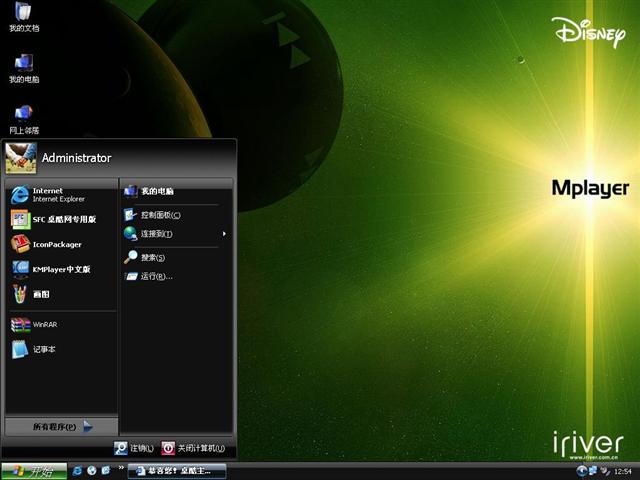Open 我的电脑 in Start menu right pane
This screenshot has height=480, width=640.
coord(176,191)
